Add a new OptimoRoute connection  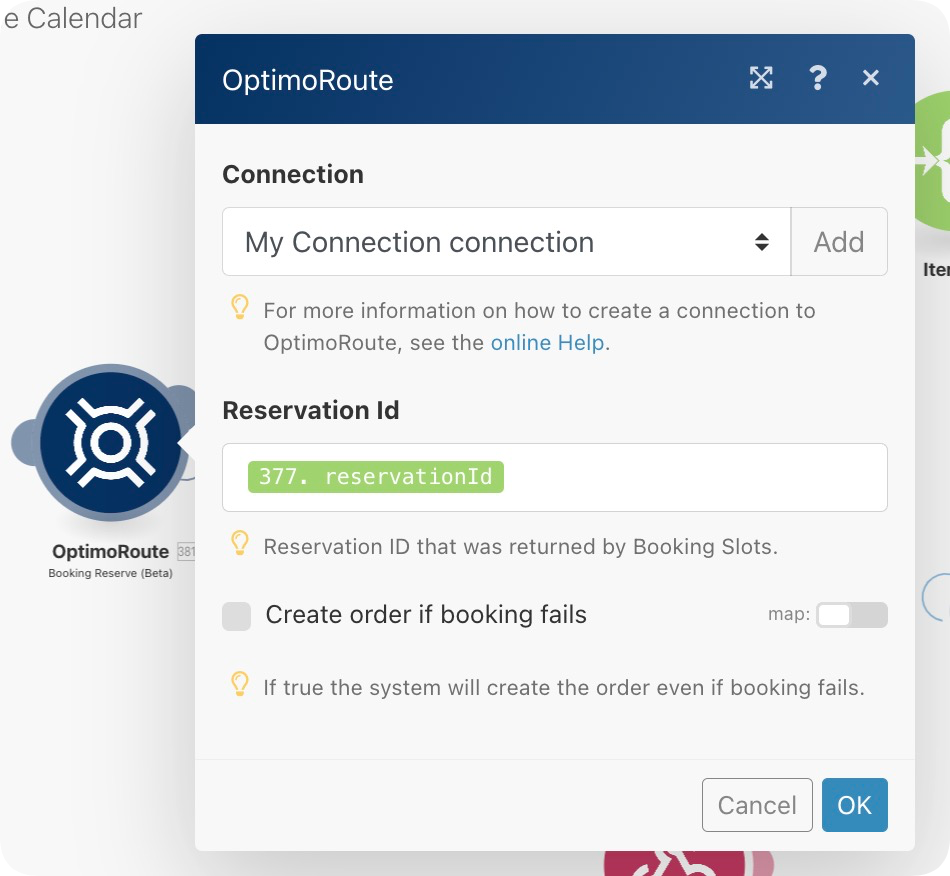[838, 242]
